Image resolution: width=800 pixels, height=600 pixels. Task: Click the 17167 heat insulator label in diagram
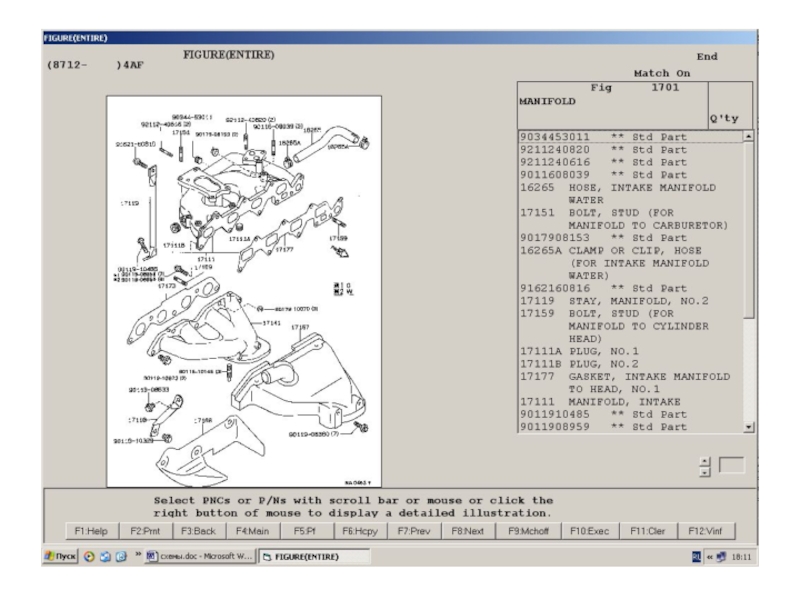pos(300,327)
